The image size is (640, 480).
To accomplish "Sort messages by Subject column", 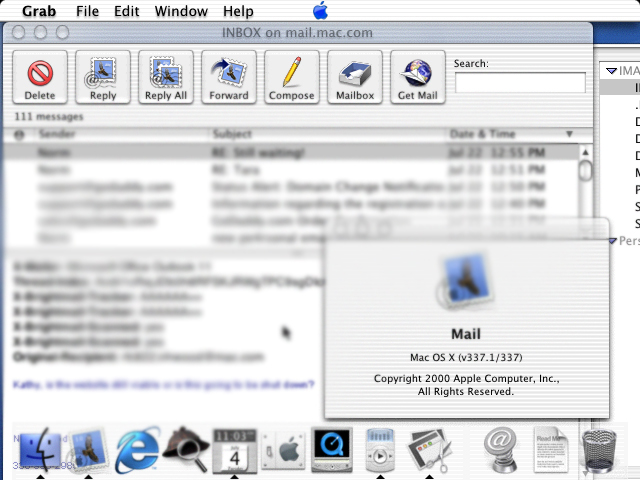I will pyautogui.click(x=328, y=134).
